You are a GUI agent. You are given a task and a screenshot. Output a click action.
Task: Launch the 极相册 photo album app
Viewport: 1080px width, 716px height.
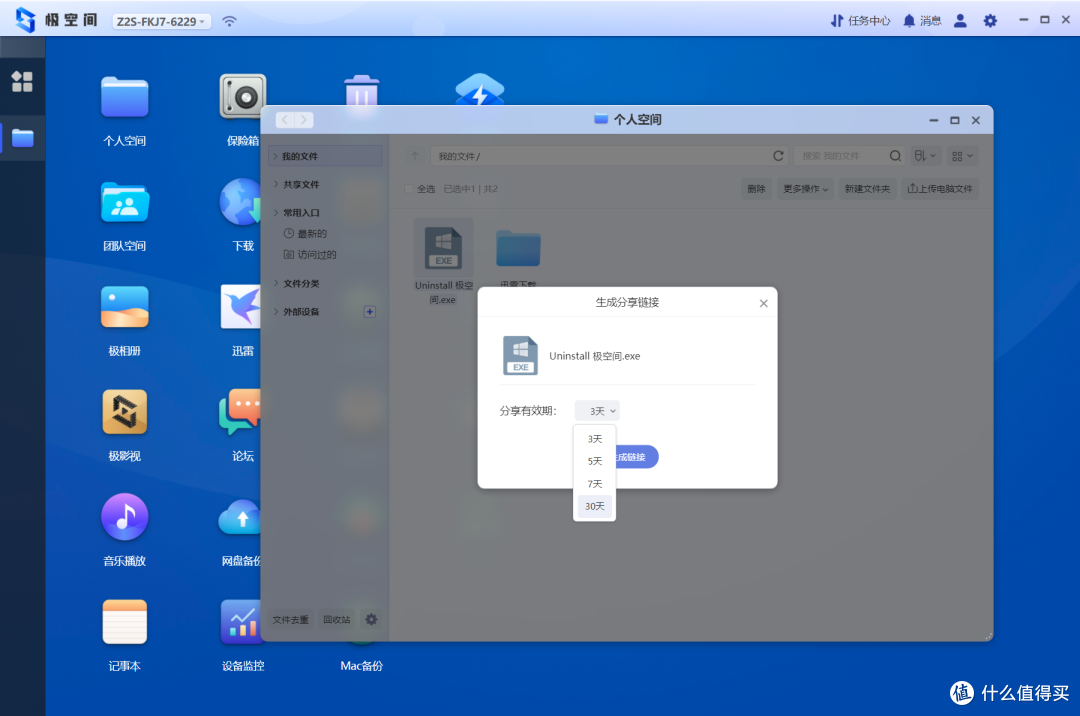click(x=125, y=308)
